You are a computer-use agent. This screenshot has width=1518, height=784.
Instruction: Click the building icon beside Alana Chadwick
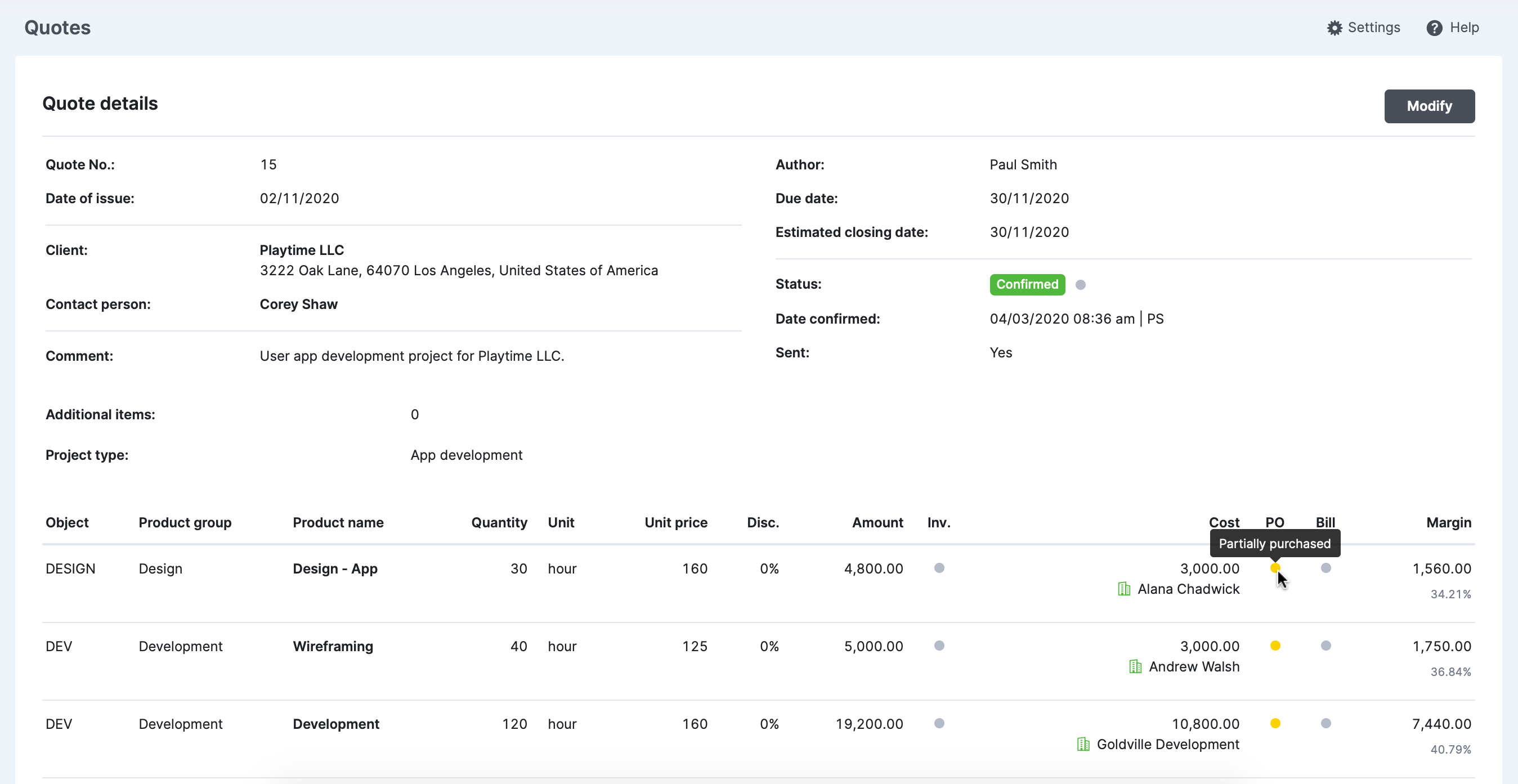point(1125,589)
